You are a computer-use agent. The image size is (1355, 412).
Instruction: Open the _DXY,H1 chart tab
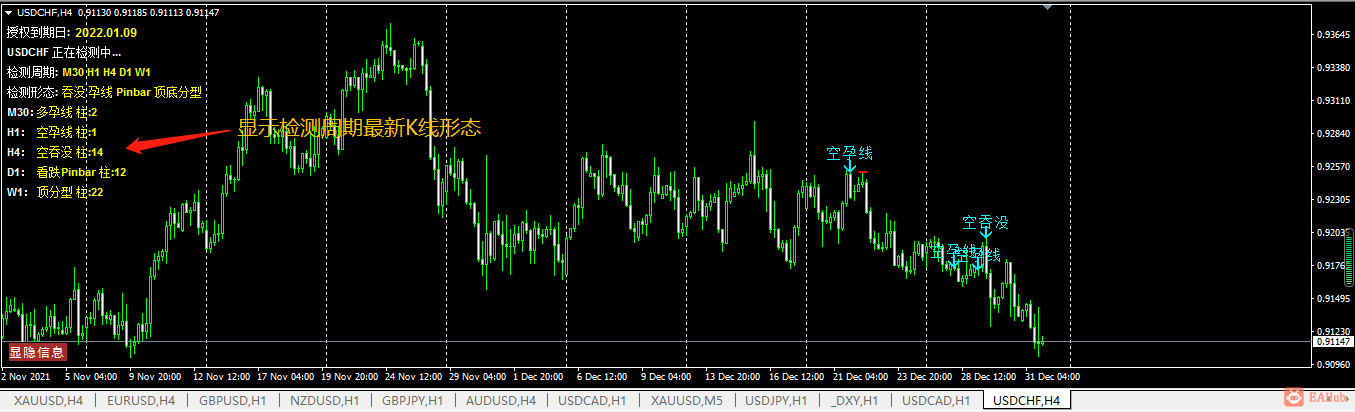coord(855,400)
